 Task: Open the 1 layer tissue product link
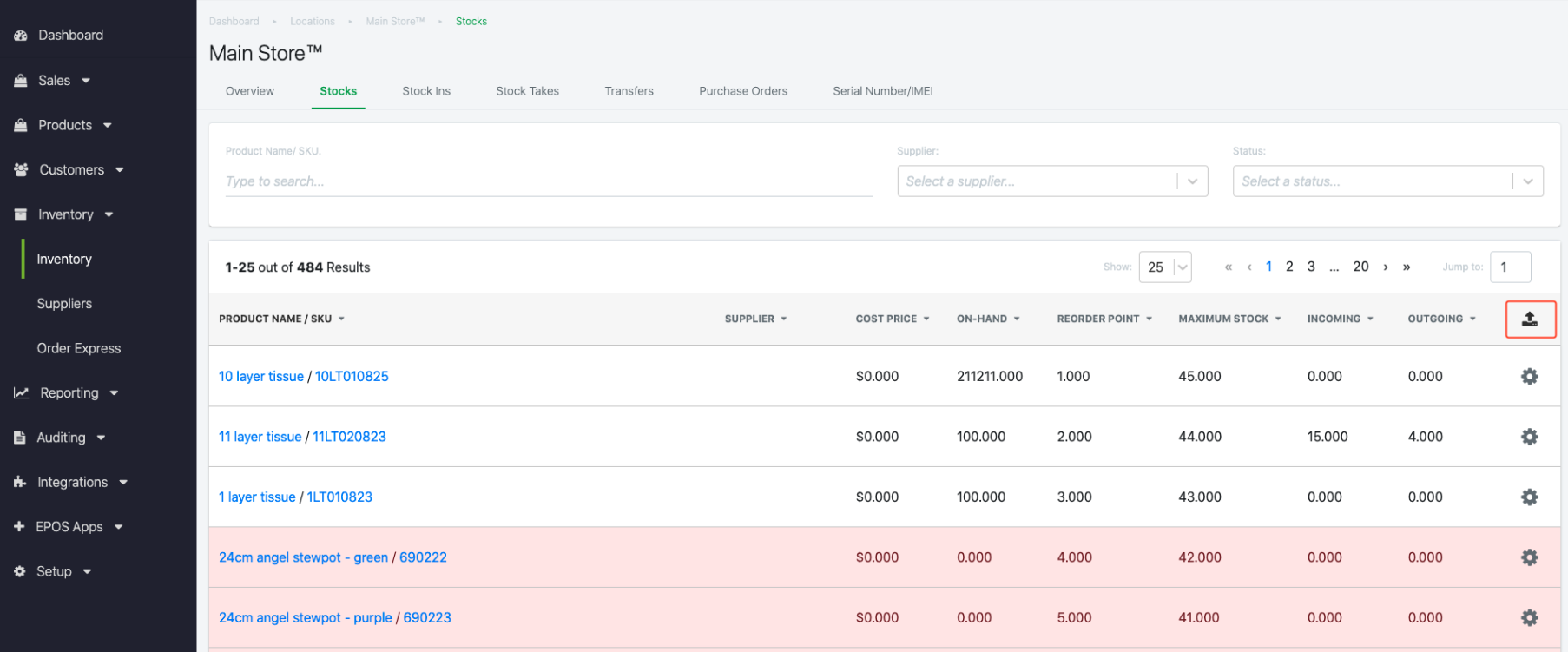pyautogui.click(x=257, y=497)
